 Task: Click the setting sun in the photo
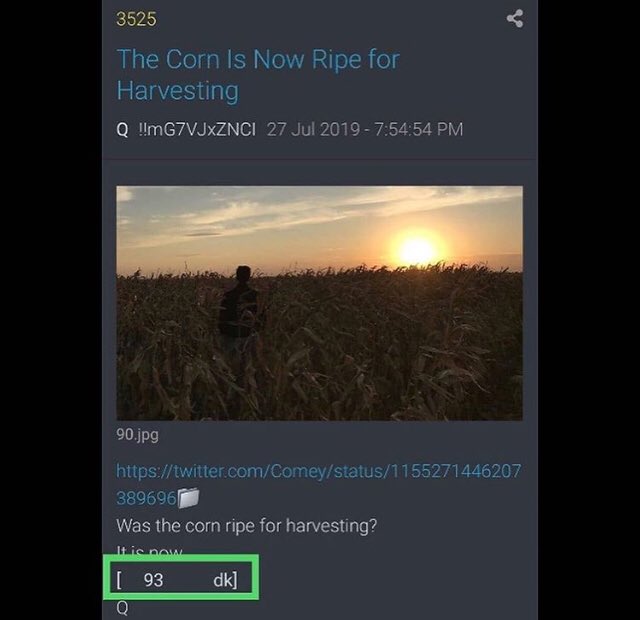416,250
